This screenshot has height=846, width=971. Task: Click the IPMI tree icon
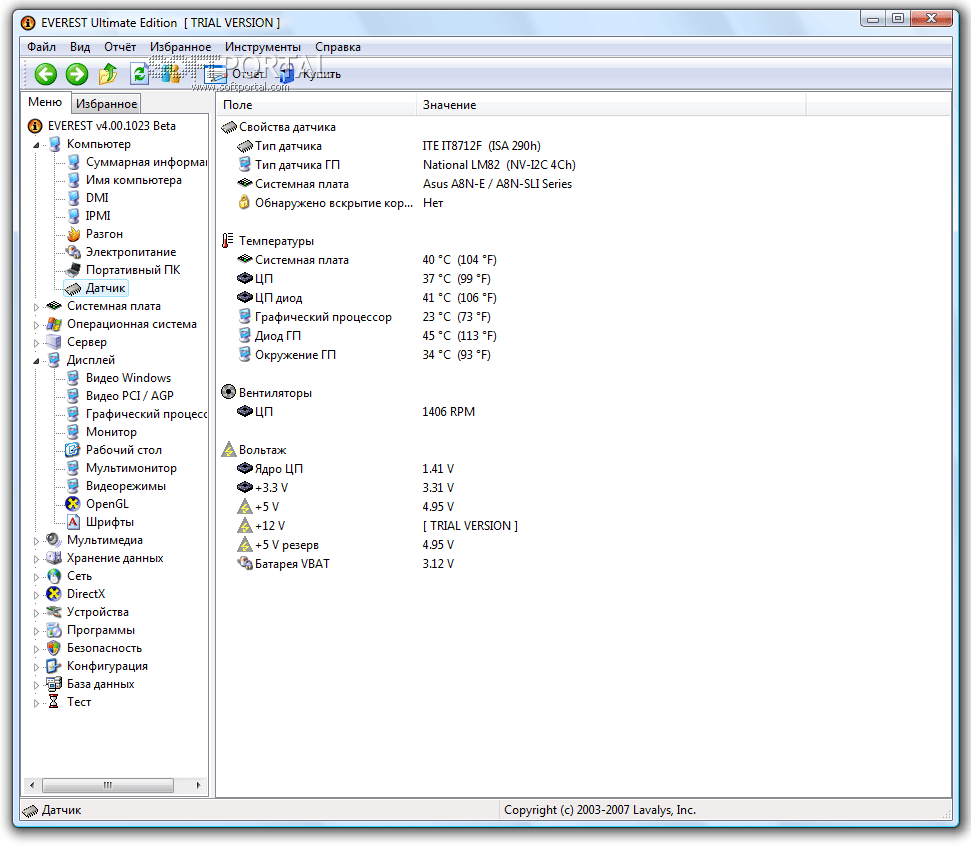pos(73,216)
